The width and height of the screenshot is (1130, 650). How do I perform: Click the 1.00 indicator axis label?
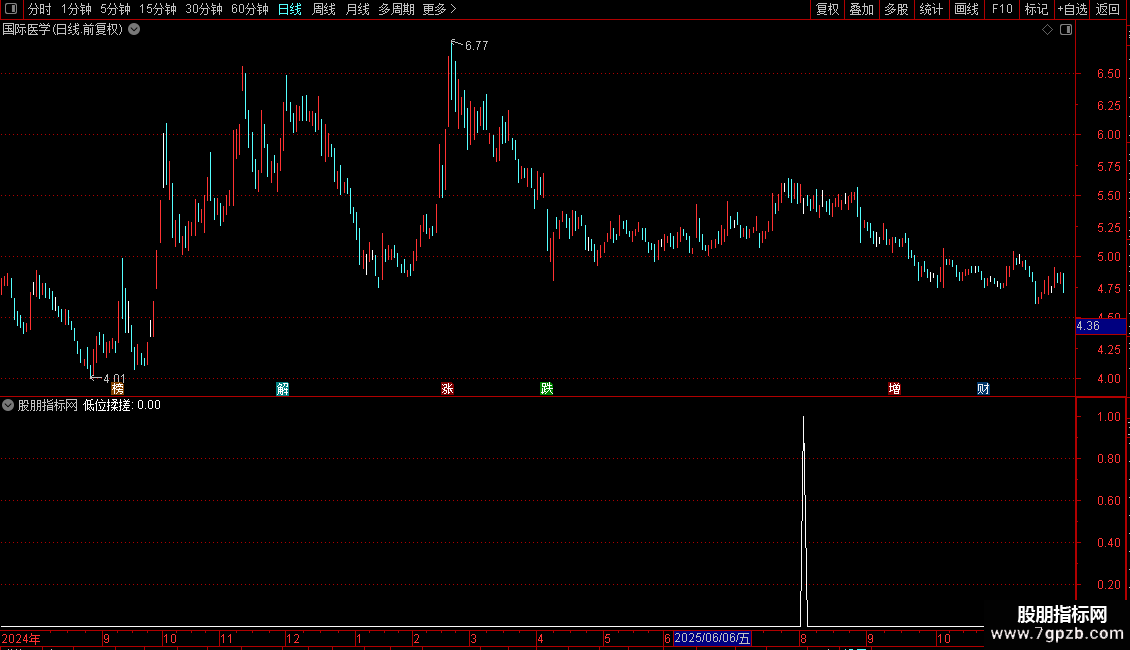coord(1108,417)
